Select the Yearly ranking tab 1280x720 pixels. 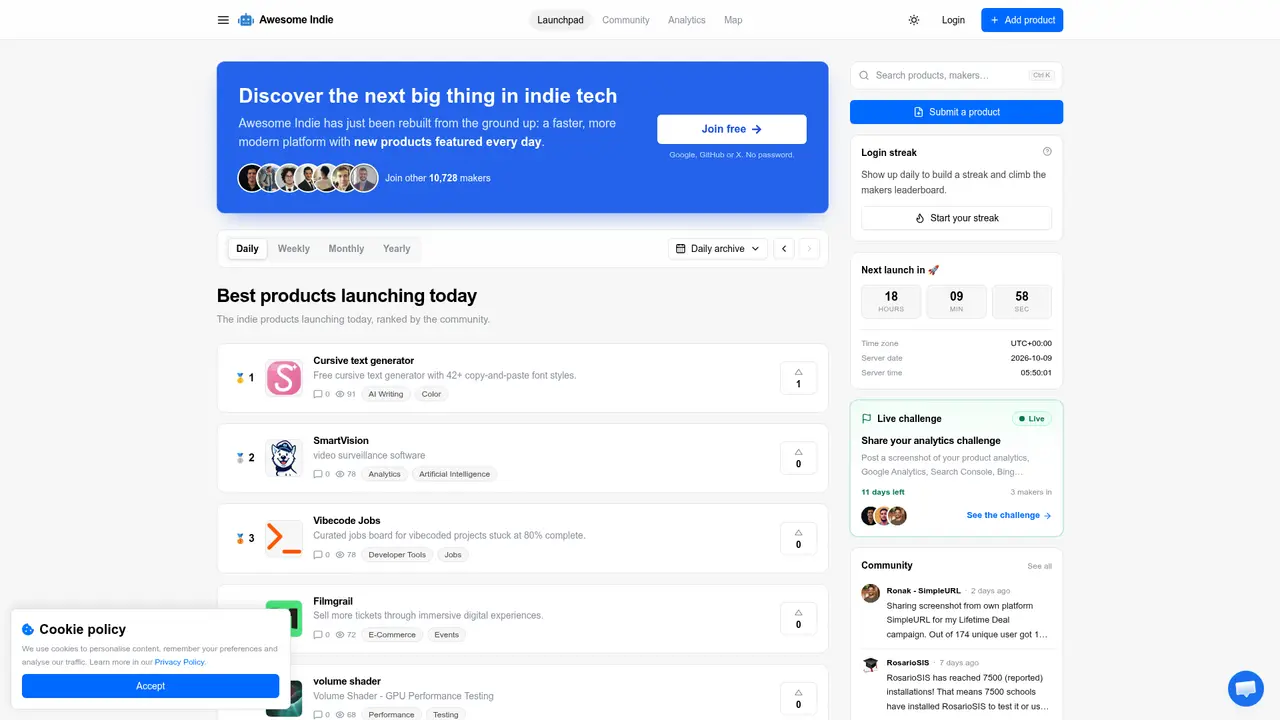pos(397,249)
